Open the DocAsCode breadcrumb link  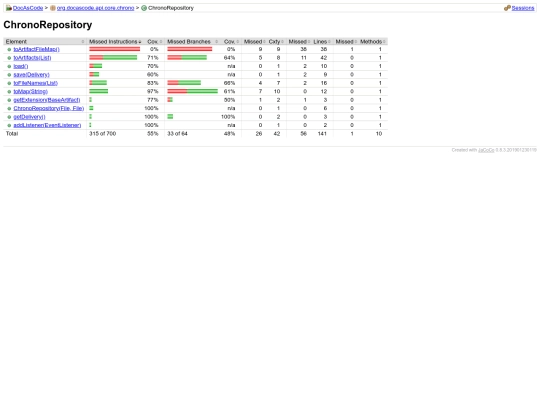[28, 8]
